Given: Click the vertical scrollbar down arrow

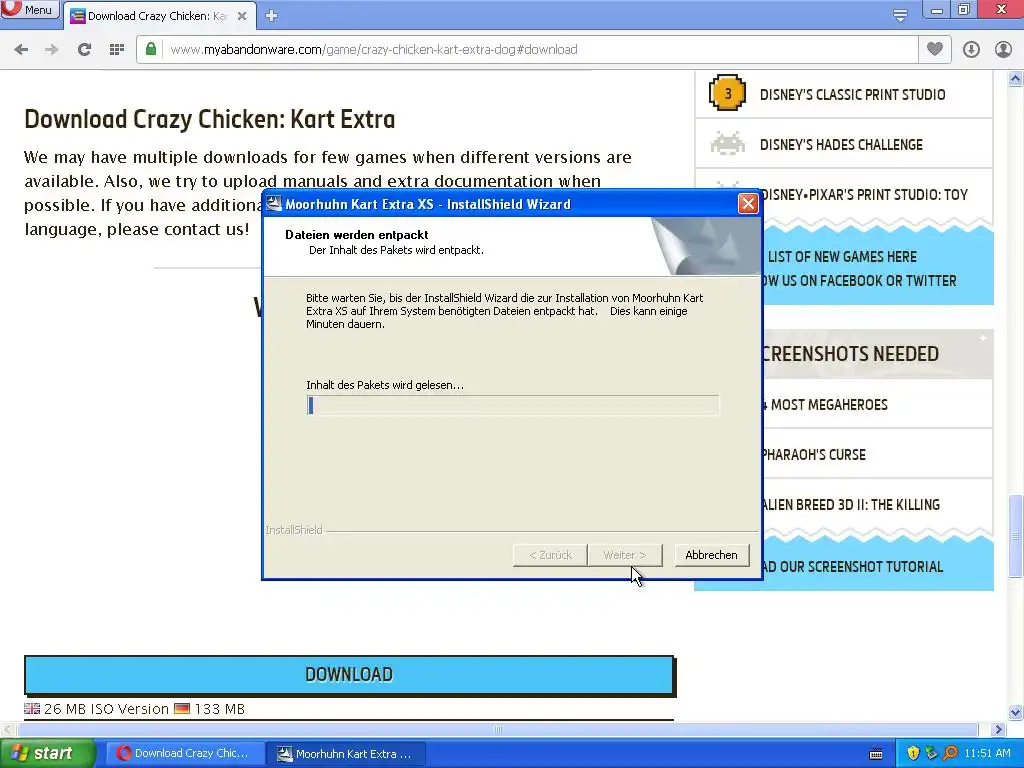Looking at the screenshot, I should [x=1015, y=712].
